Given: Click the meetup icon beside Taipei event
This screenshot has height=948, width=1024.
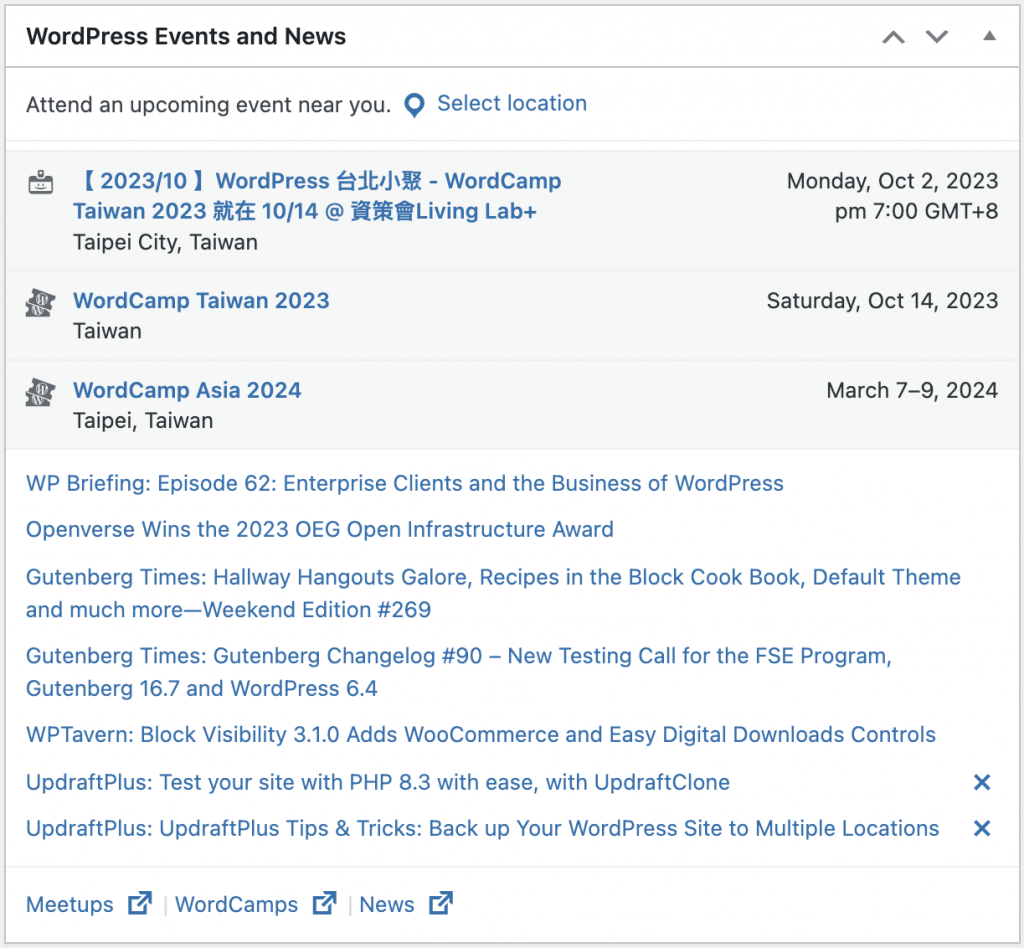Looking at the screenshot, I should tap(40, 183).
